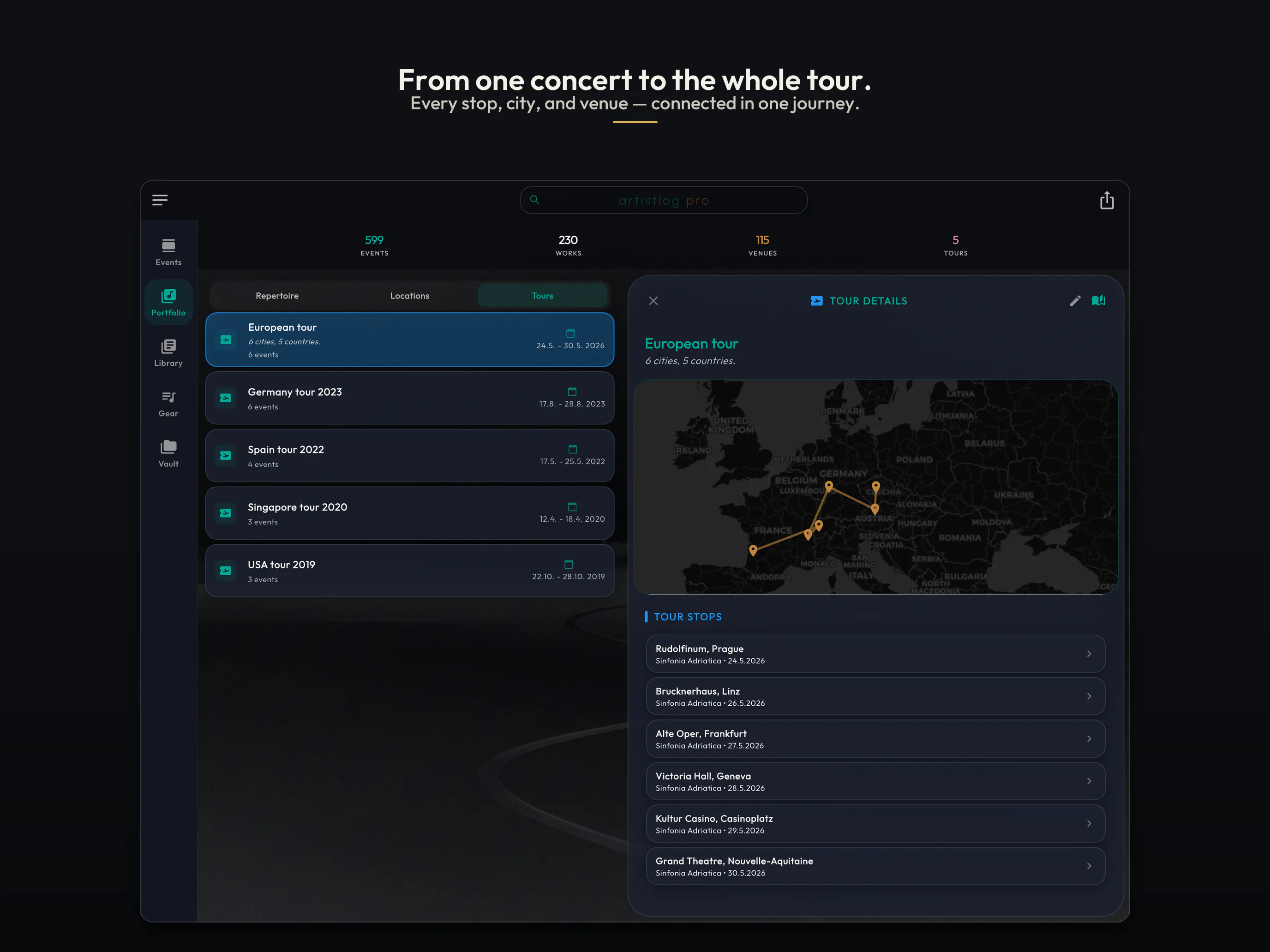Click the "TOUR STOPS" section heading
The width and height of the screenshot is (1270, 952).
(x=688, y=617)
